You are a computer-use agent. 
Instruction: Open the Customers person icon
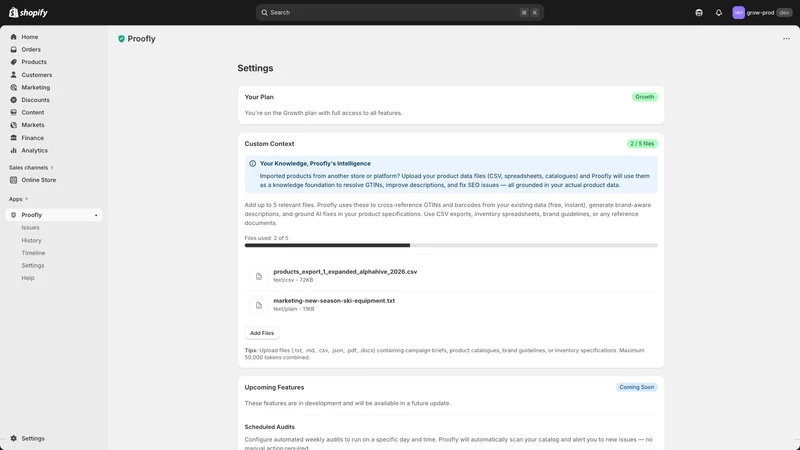14,74
